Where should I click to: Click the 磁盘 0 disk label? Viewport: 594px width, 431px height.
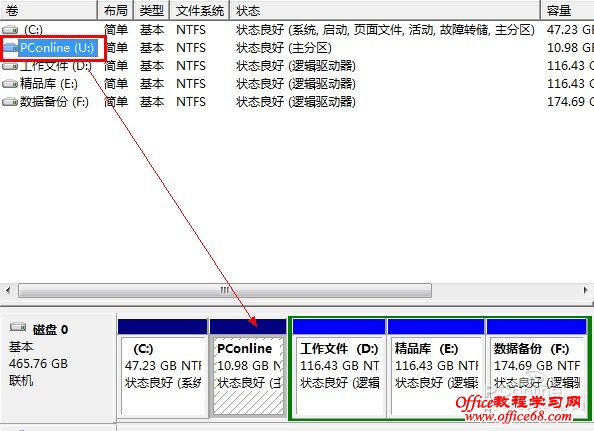pos(50,330)
